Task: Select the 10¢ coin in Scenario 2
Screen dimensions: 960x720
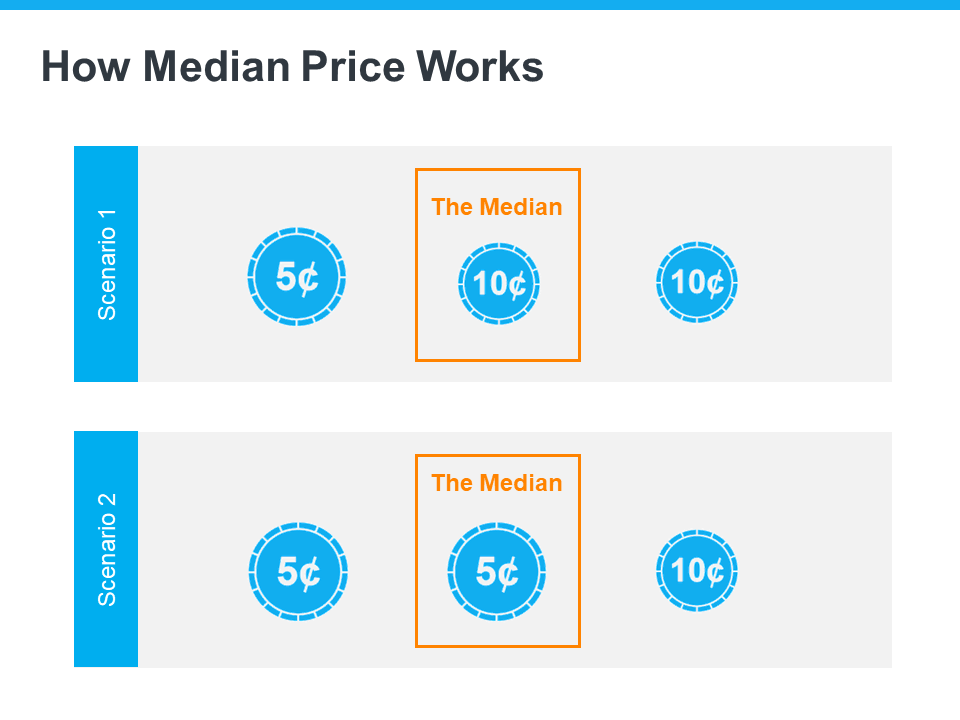Action: click(697, 570)
